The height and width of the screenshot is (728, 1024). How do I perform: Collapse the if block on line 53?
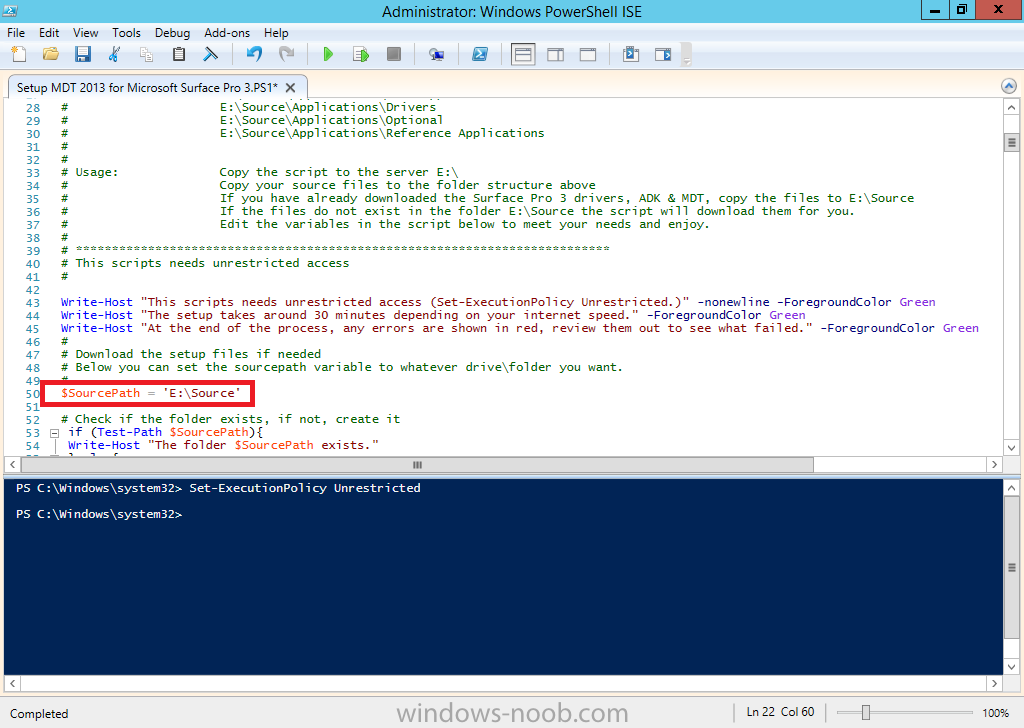click(x=55, y=432)
